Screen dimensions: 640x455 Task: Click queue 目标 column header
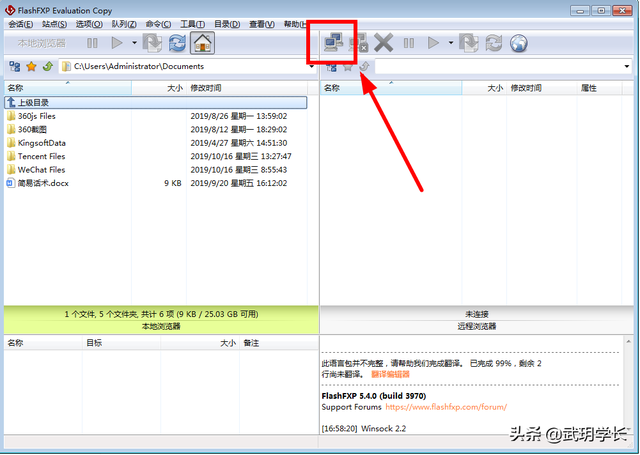click(x=121, y=343)
